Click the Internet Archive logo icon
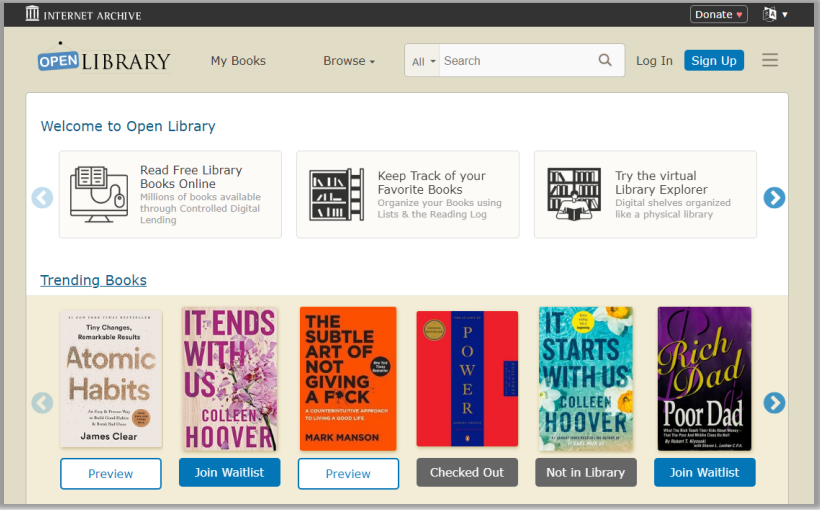 pyautogui.click(x=33, y=14)
